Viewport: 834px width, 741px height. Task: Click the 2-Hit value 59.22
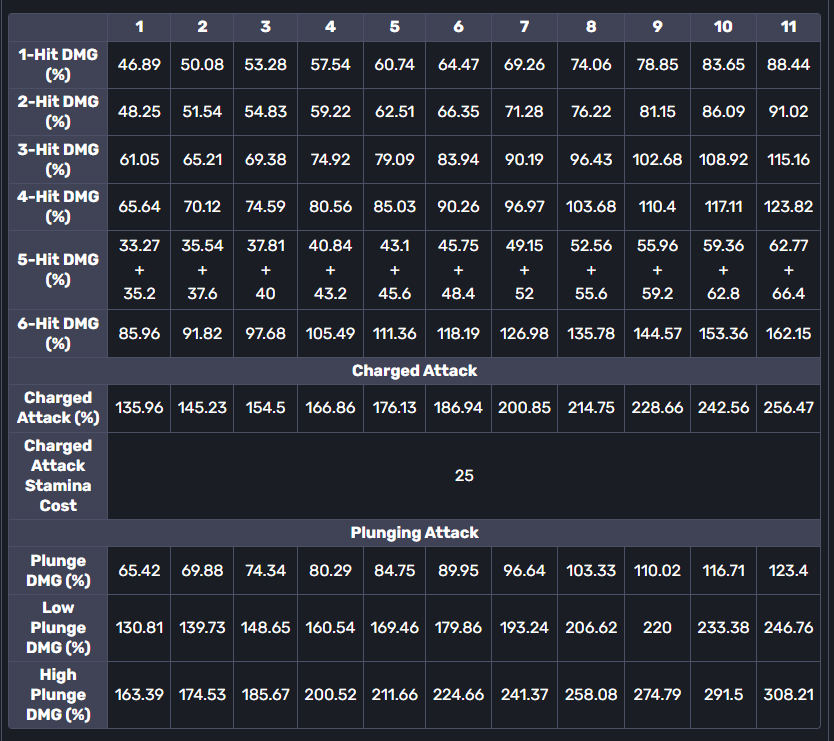pyautogui.click(x=330, y=111)
